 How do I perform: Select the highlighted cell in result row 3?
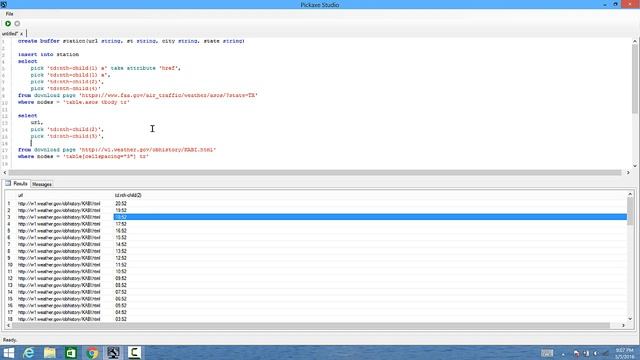point(370,217)
